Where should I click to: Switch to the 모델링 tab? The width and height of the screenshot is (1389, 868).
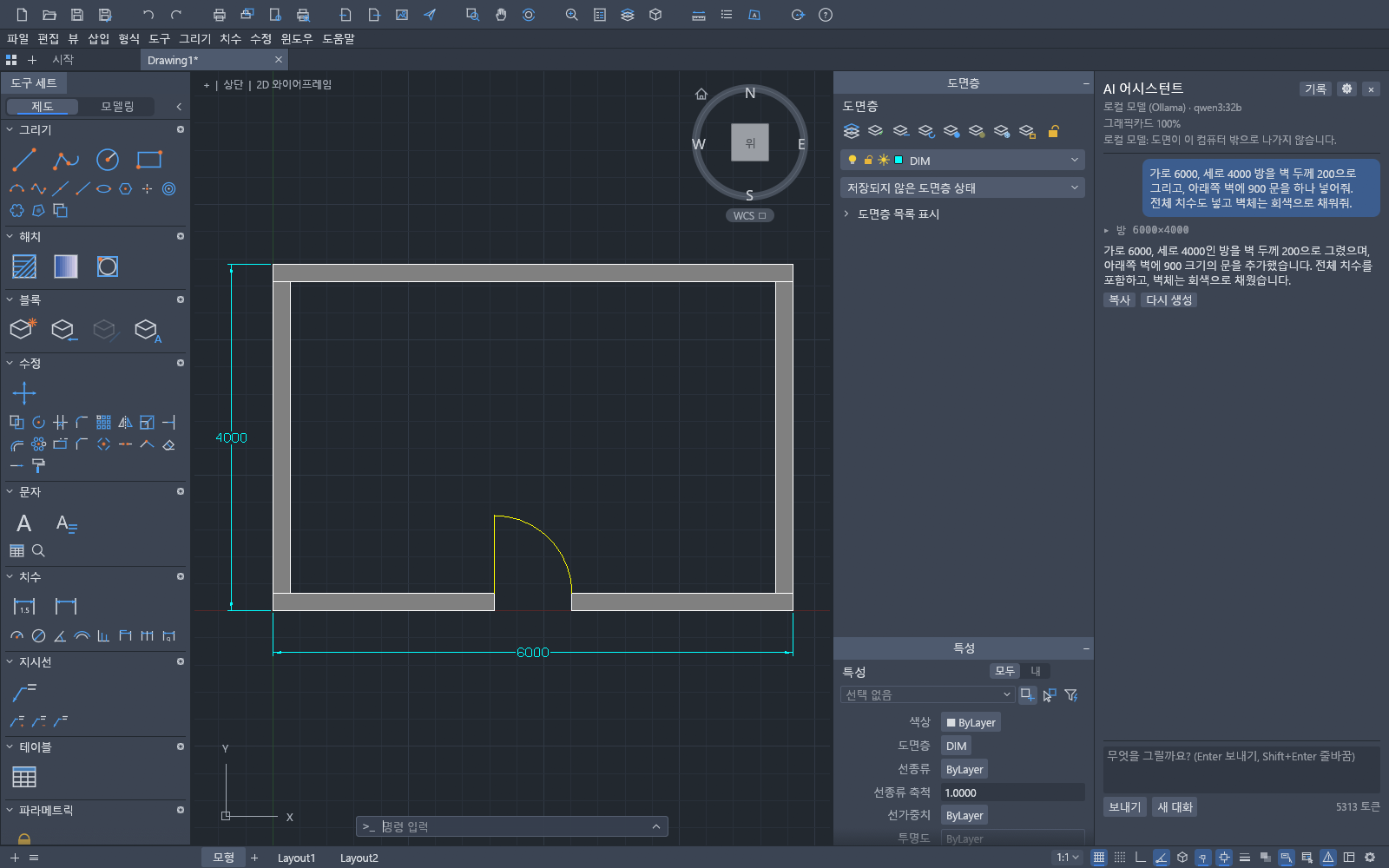(x=117, y=106)
